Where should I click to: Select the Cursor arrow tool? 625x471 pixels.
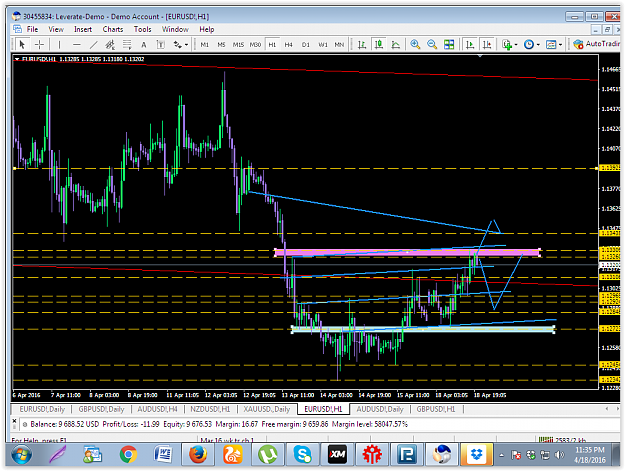(x=22, y=44)
